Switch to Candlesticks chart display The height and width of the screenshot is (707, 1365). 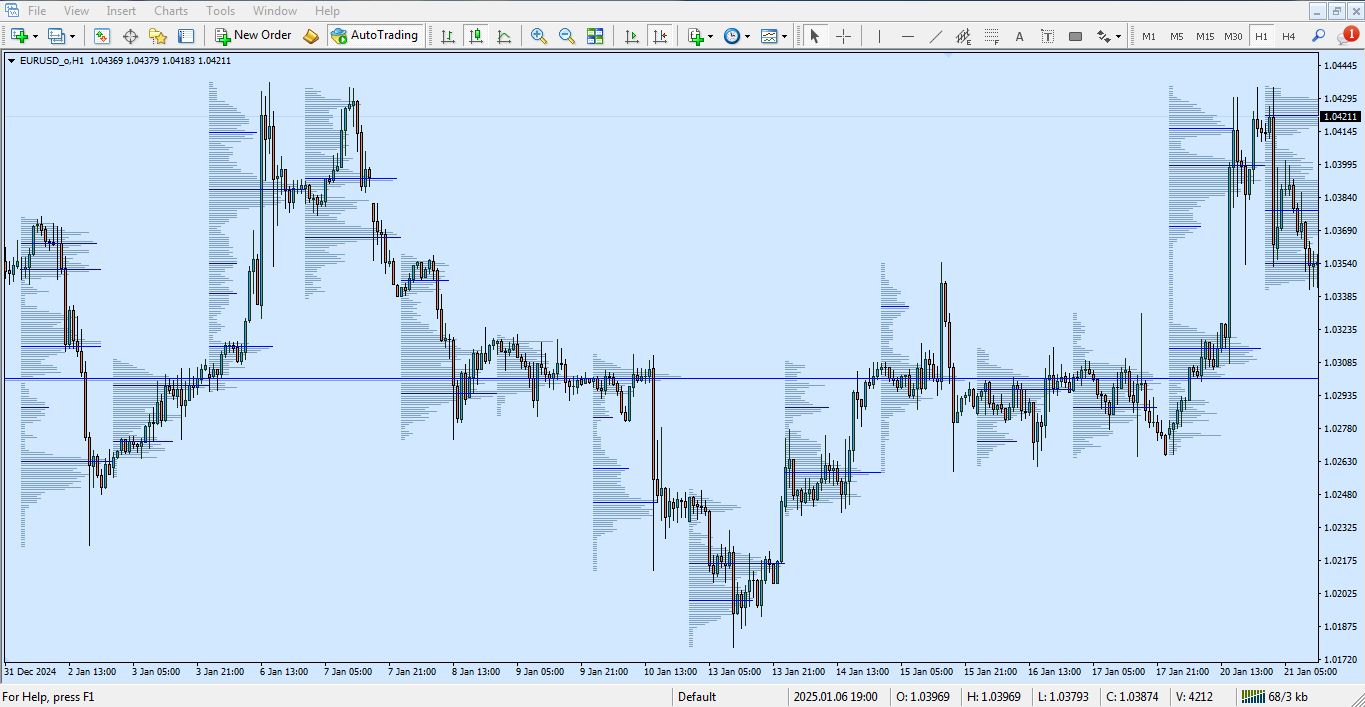(x=475, y=36)
